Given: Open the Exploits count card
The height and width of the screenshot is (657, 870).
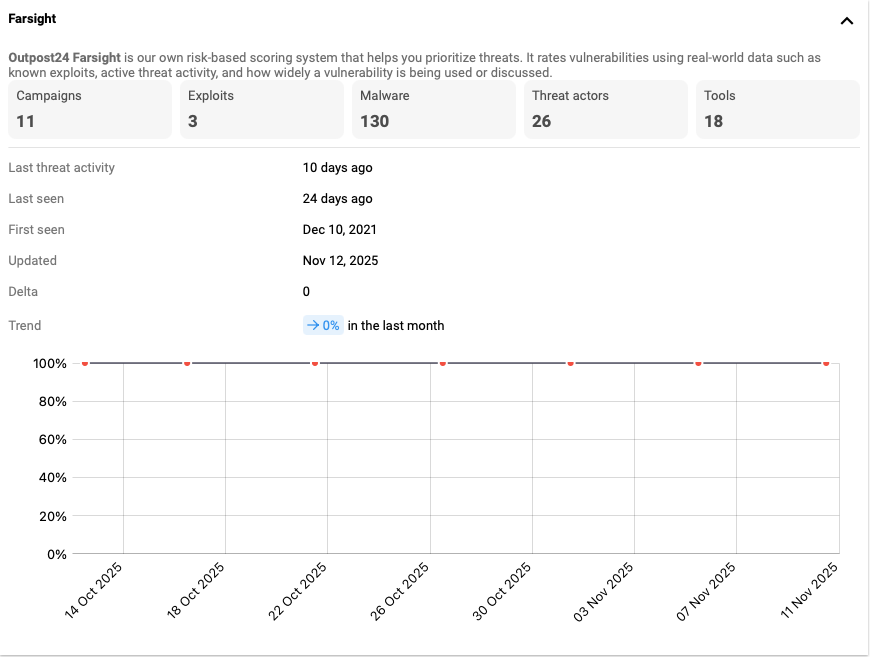Looking at the screenshot, I should coord(261,109).
